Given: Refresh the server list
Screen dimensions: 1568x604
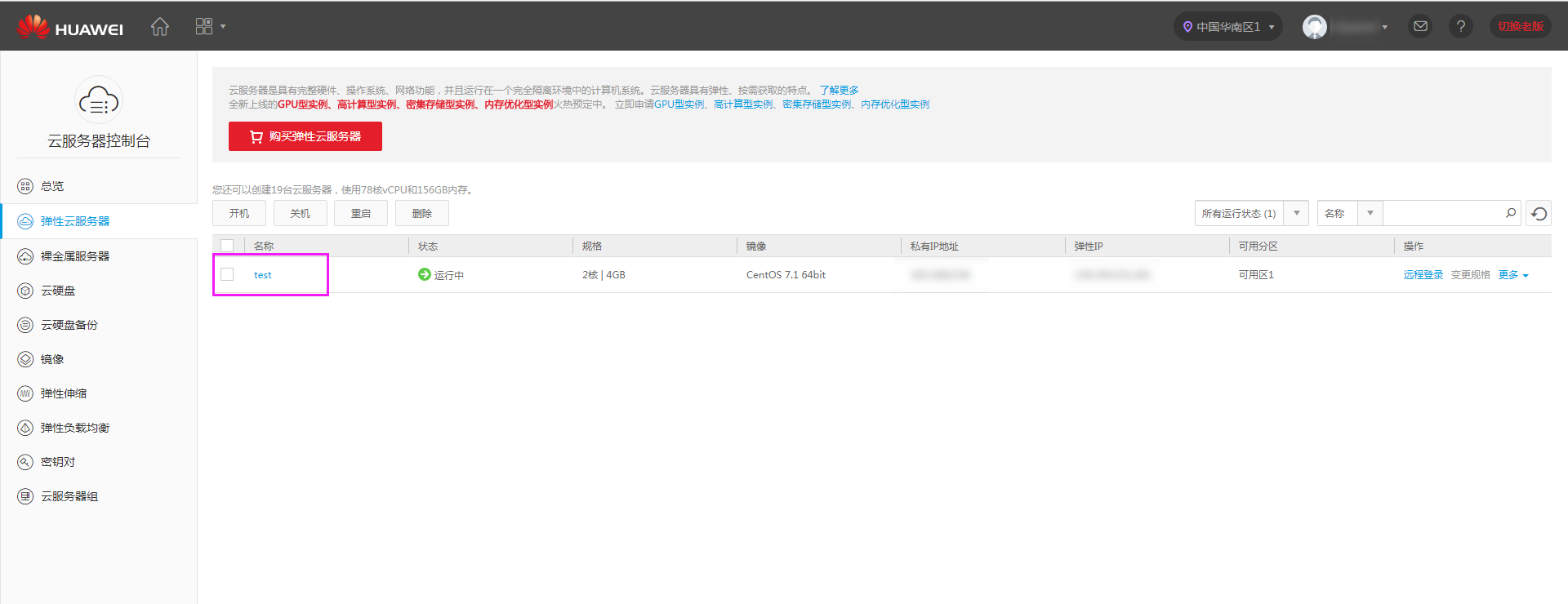Looking at the screenshot, I should tap(1539, 214).
